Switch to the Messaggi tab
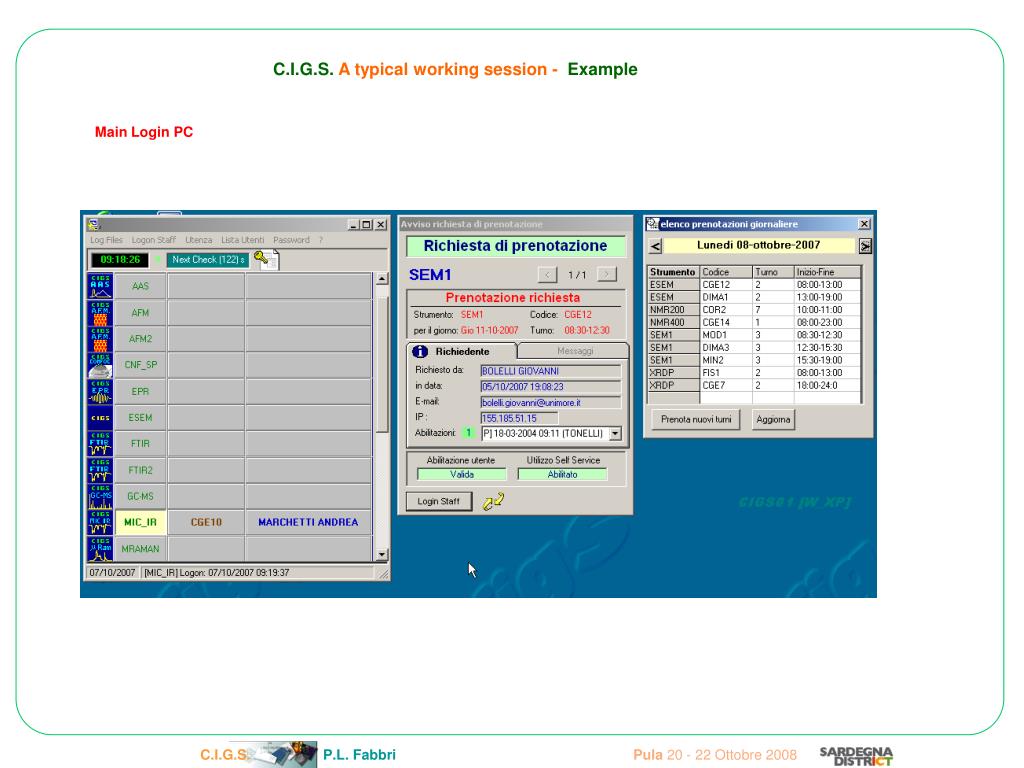 [575, 351]
